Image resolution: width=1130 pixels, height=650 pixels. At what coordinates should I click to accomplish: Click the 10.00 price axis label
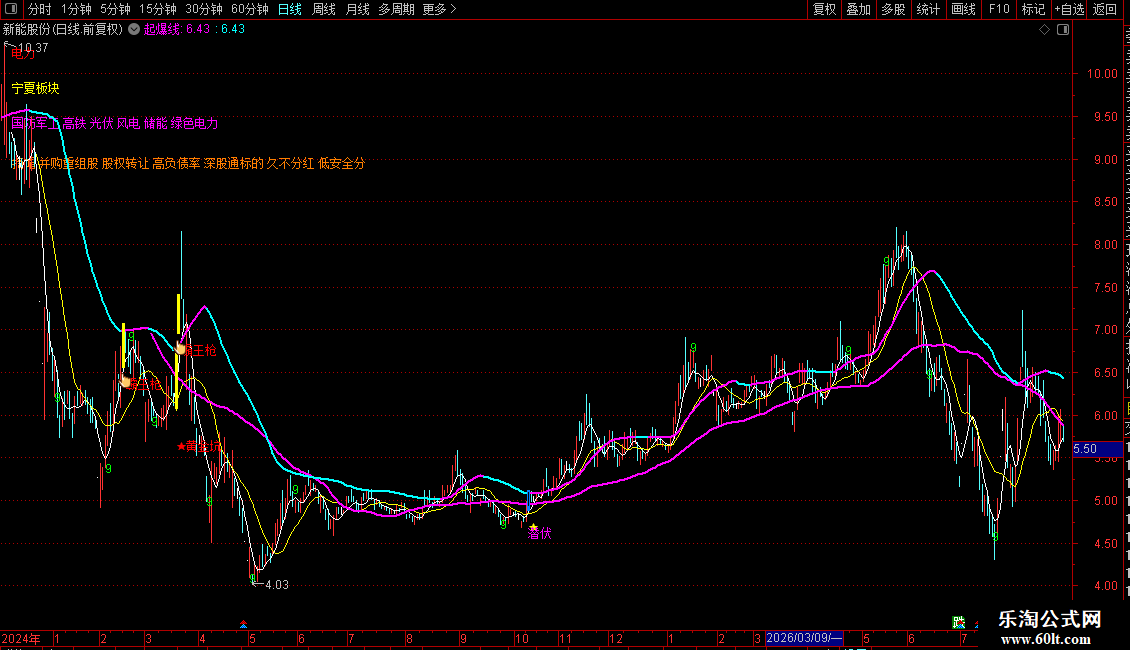1102,74
